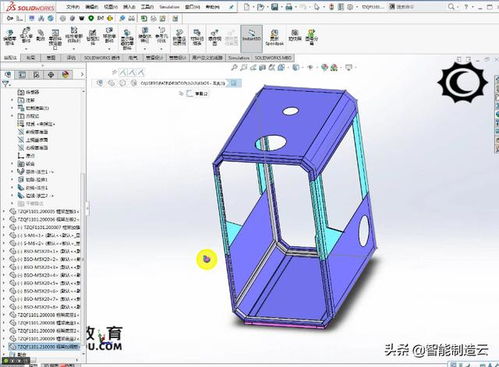The image size is (499, 367).
Task: Click the Assembly Features tool
Action: tap(145, 36)
